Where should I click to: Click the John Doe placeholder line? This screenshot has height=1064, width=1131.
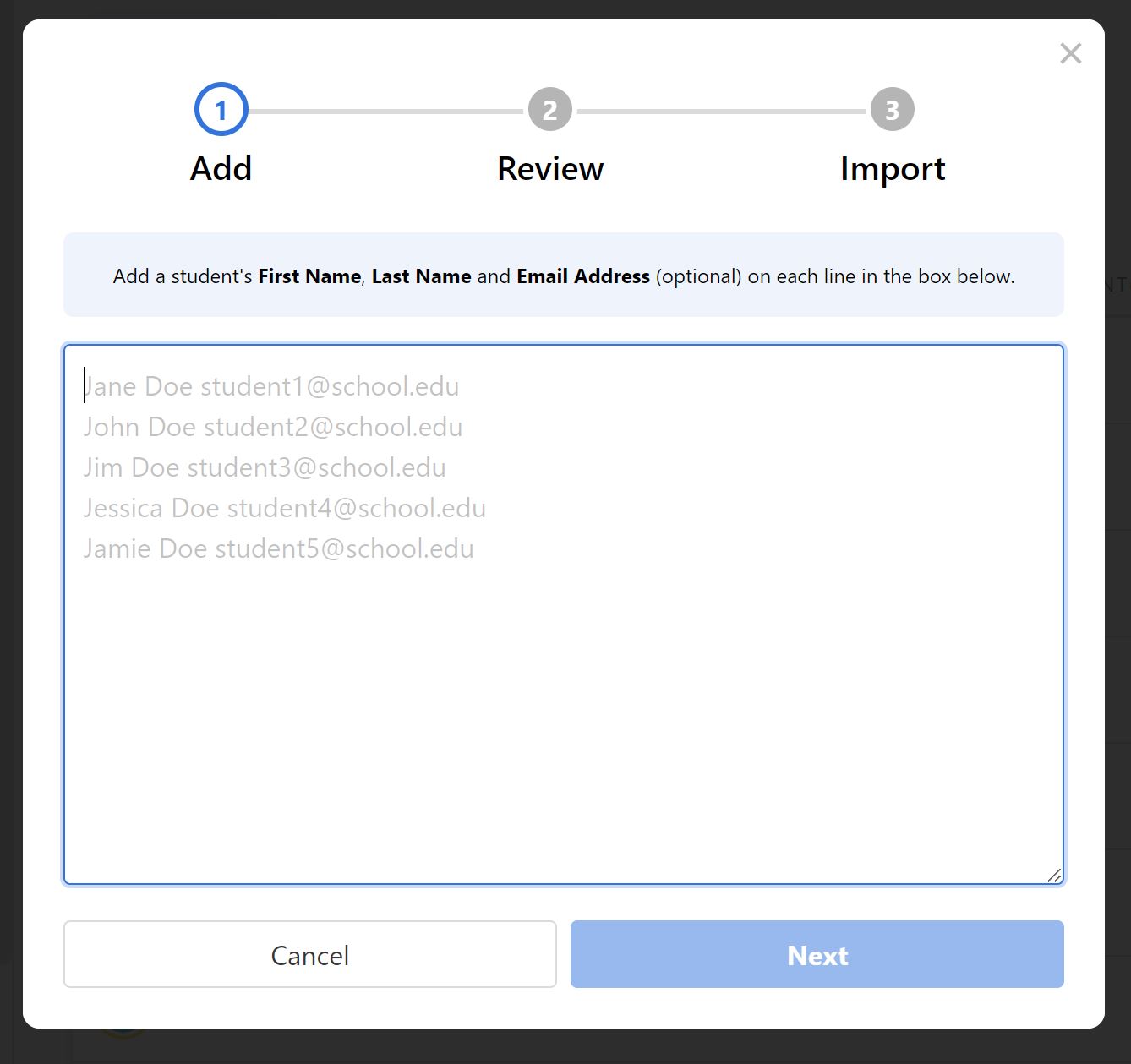point(273,427)
